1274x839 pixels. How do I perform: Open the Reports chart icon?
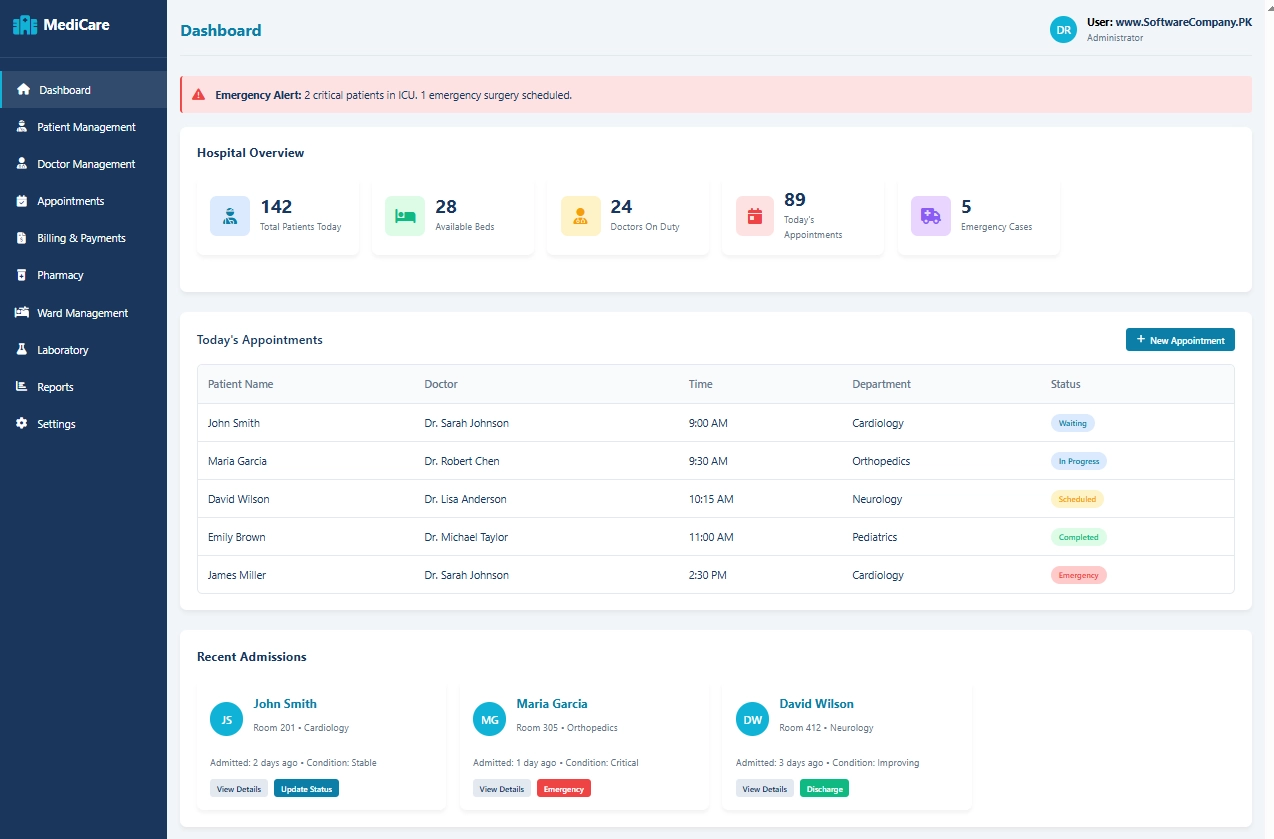(19, 387)
